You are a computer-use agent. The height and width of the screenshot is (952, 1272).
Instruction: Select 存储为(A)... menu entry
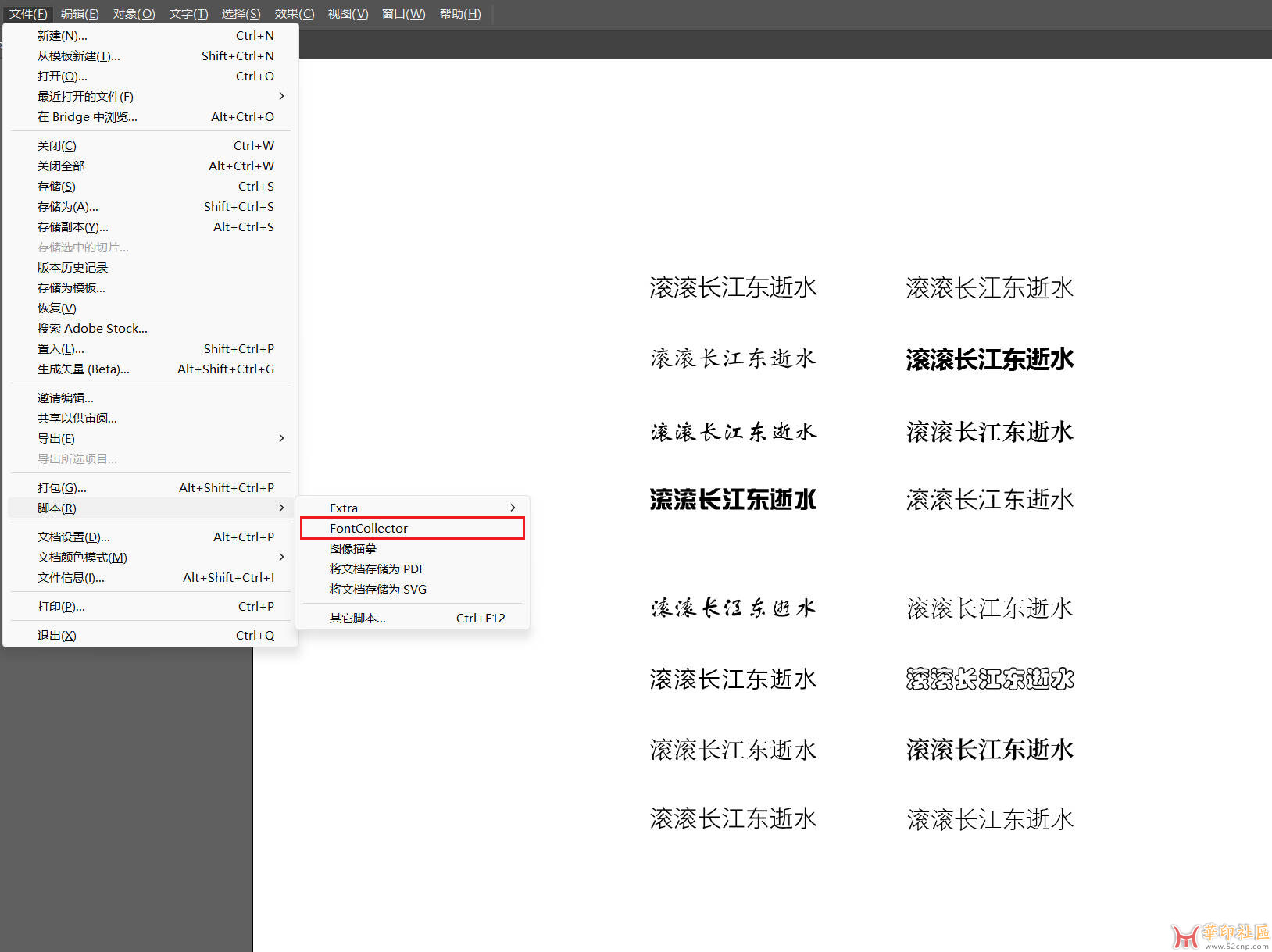tap(151, 207)
